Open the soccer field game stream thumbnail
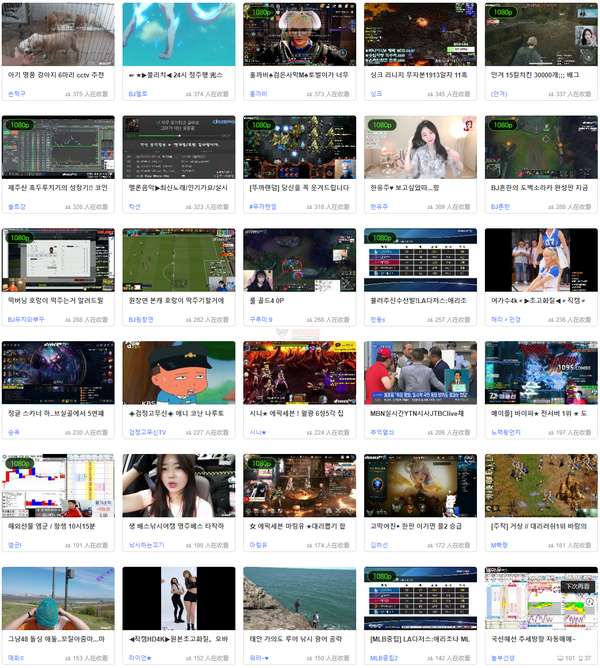Image resolution: width=600 pixels, height=668 pixels. point(179,260)
